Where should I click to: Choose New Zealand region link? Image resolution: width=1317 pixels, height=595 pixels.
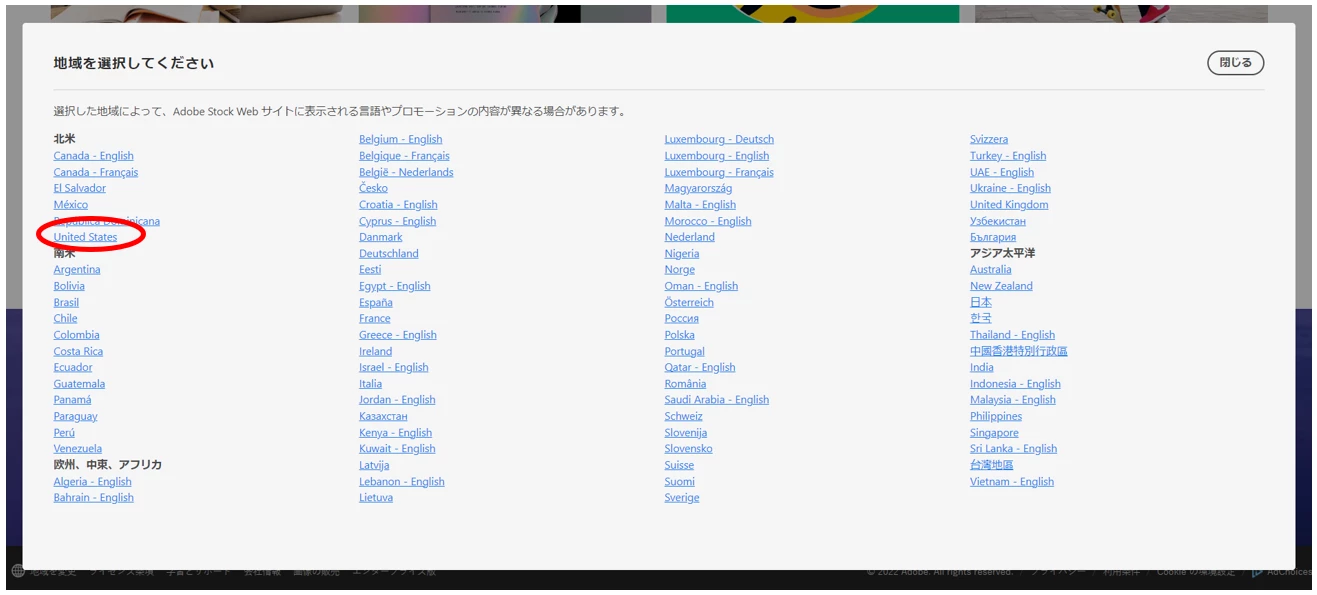click(x=1001, y=286)
